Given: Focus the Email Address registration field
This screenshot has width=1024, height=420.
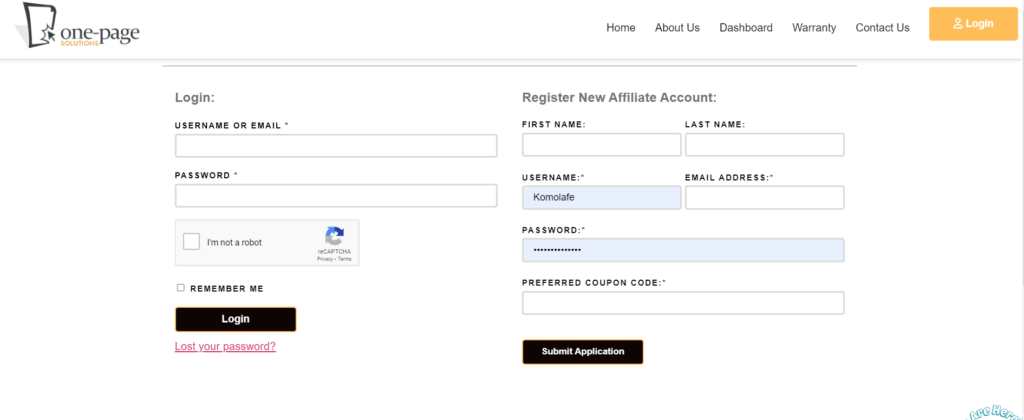Looking at the screenshot, I should tap(764, 198).
